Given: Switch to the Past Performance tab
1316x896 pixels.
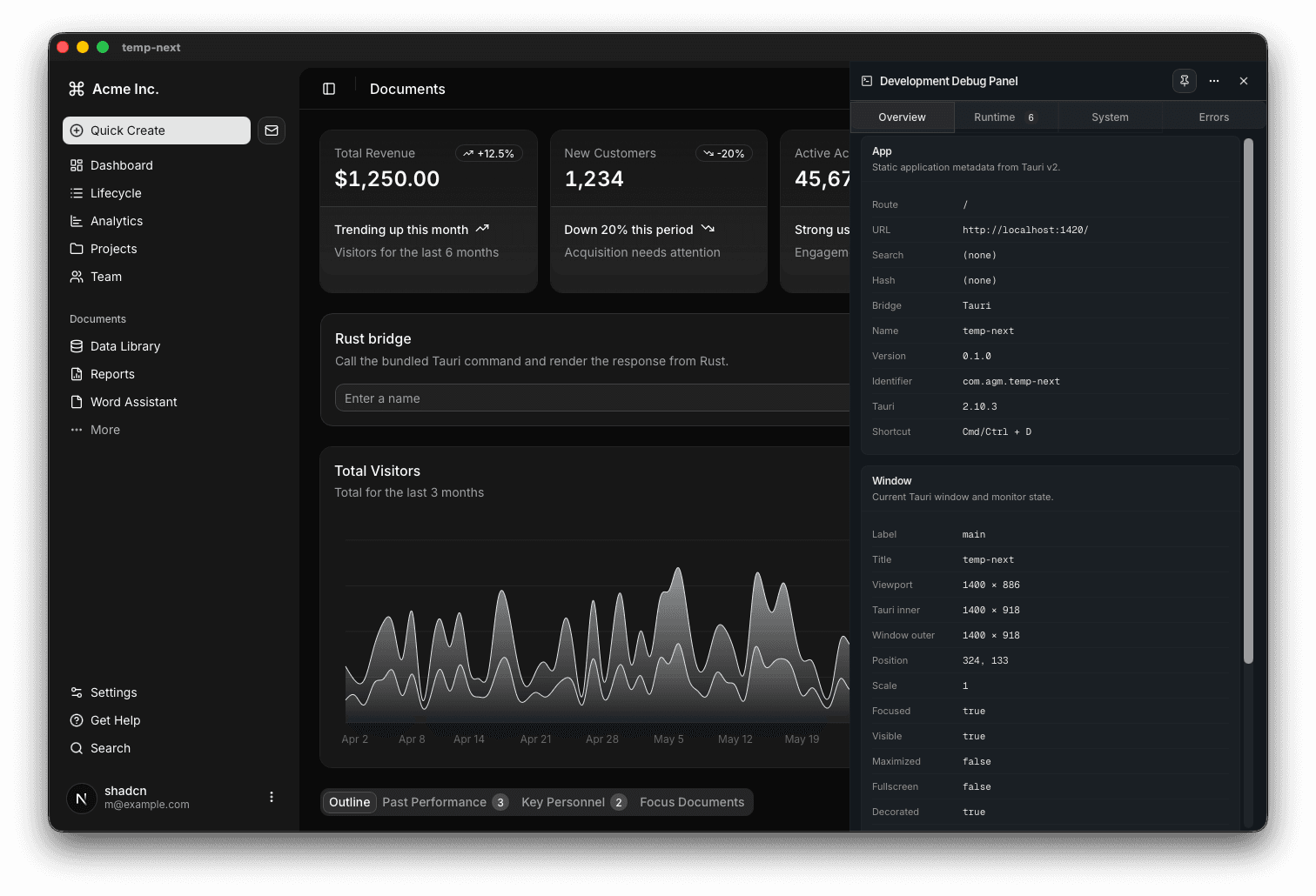Looking at the screenshot, I should tap(435, 802).
